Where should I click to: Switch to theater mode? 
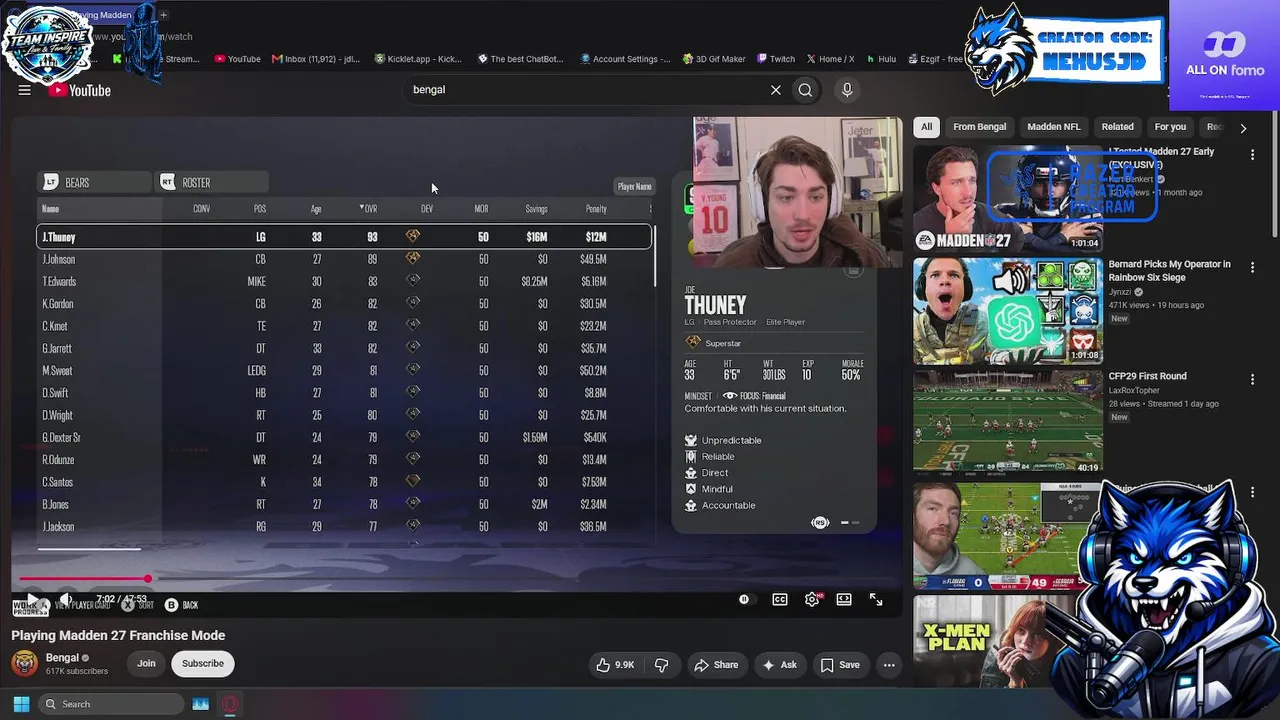(844, 600)
